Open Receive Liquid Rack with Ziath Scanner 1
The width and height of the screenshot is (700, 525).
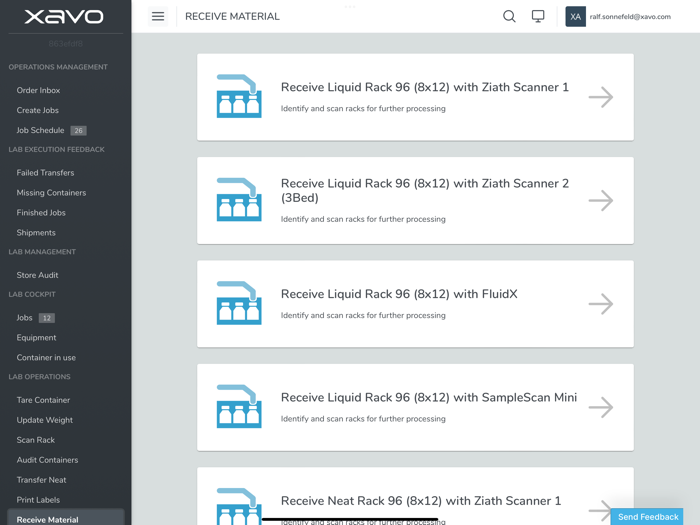[415, 97]
